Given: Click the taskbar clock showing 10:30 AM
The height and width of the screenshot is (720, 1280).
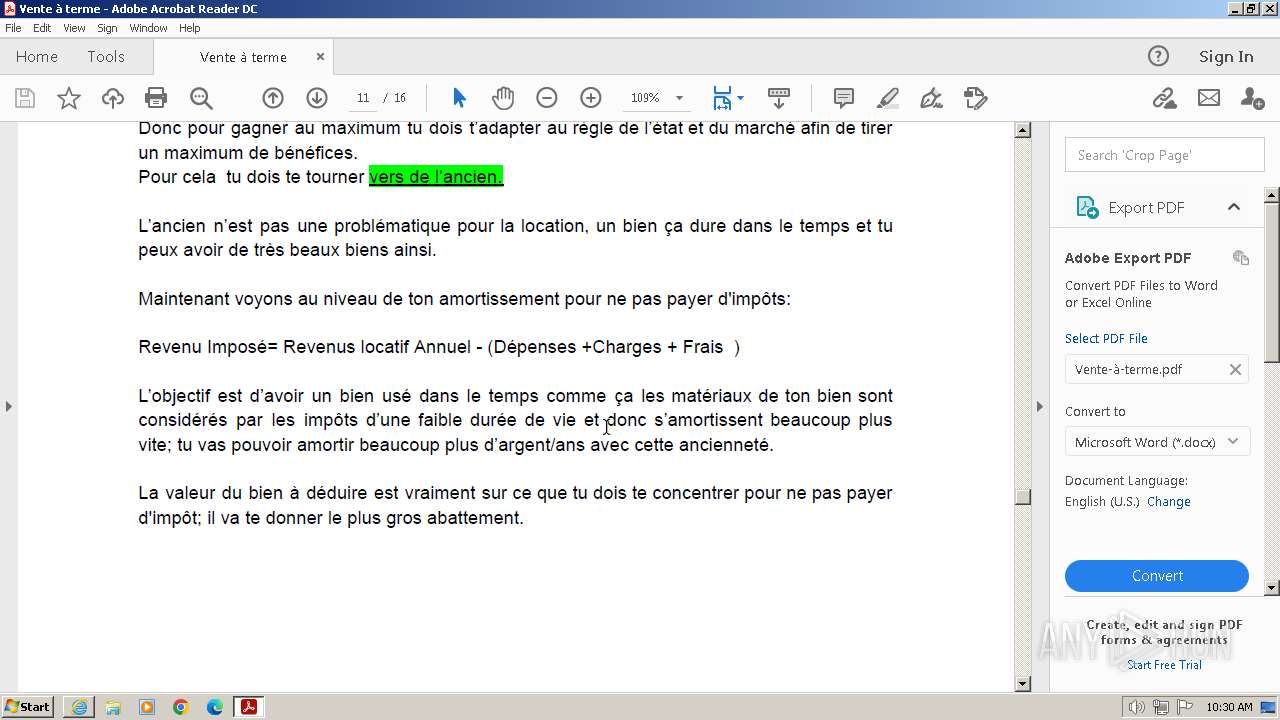Looking at the screenshot, I should tap(1229, 707).
